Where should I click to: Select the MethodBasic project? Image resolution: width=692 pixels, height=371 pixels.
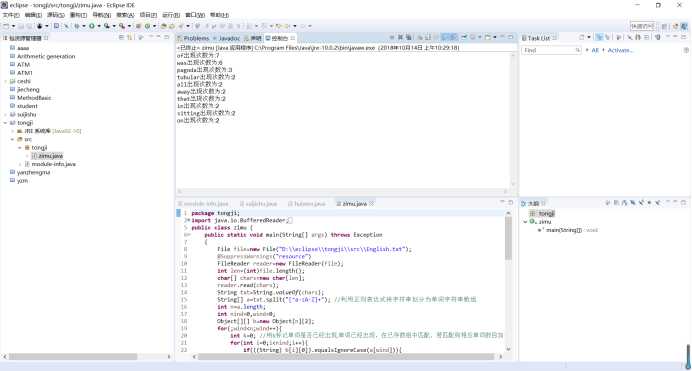point(30,98)
